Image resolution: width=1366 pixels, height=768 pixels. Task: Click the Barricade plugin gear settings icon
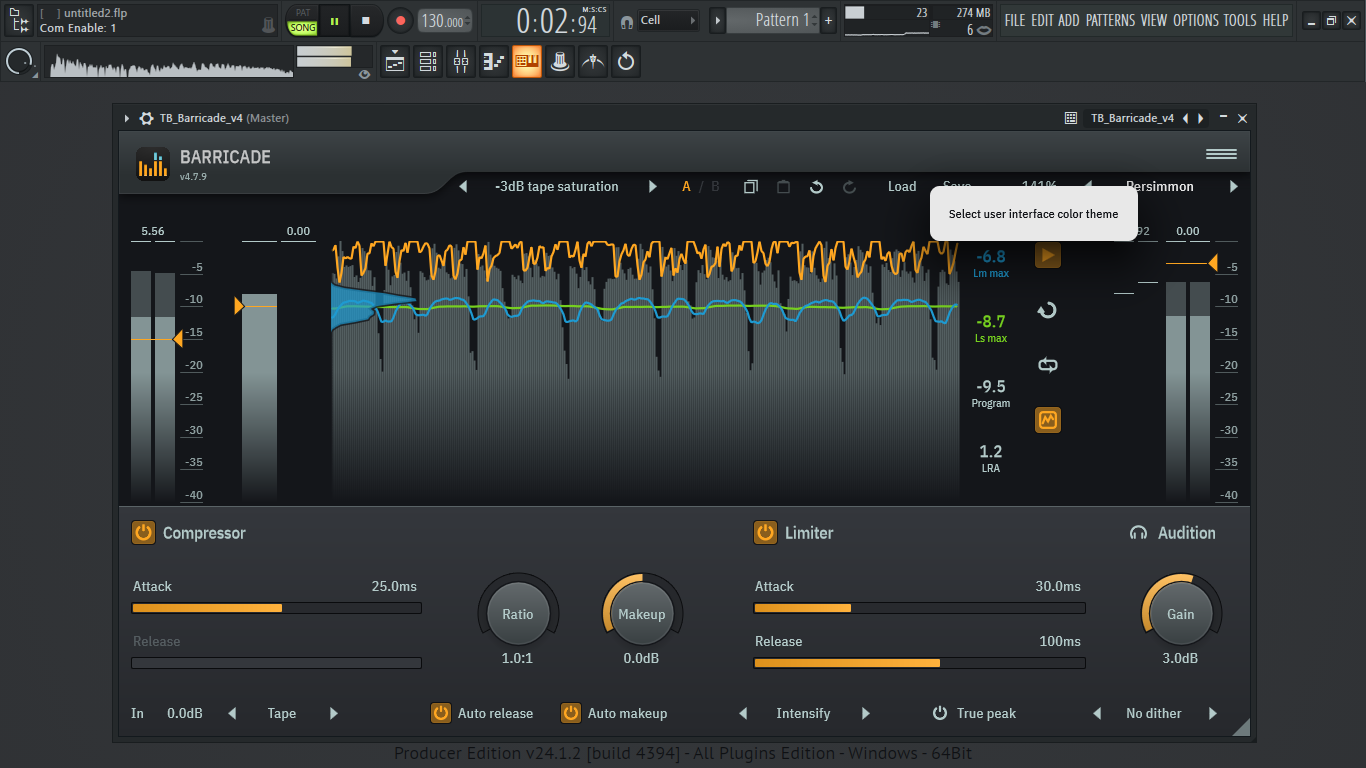pos(146,118)
